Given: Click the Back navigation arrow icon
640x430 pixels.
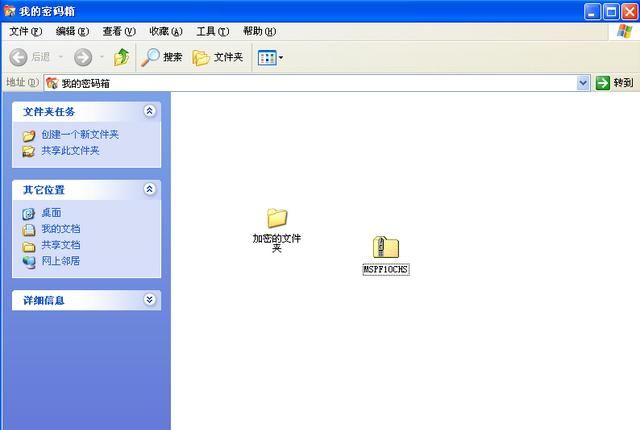Looking at the screenshot, I should coord(18,58).
